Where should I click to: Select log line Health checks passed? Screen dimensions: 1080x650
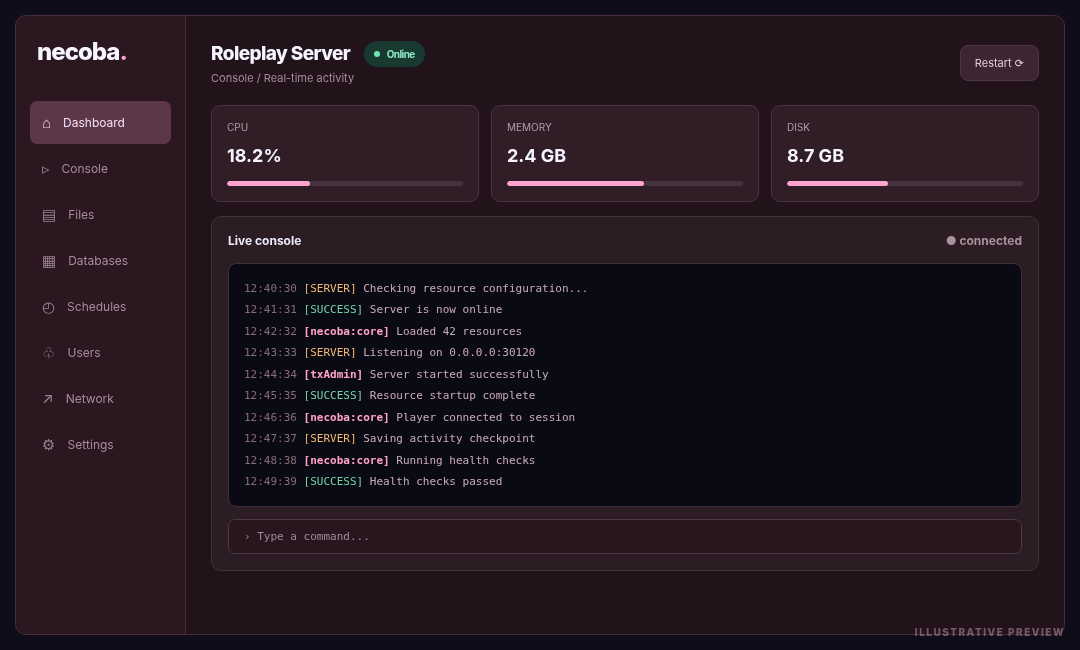tap(373, 482)
